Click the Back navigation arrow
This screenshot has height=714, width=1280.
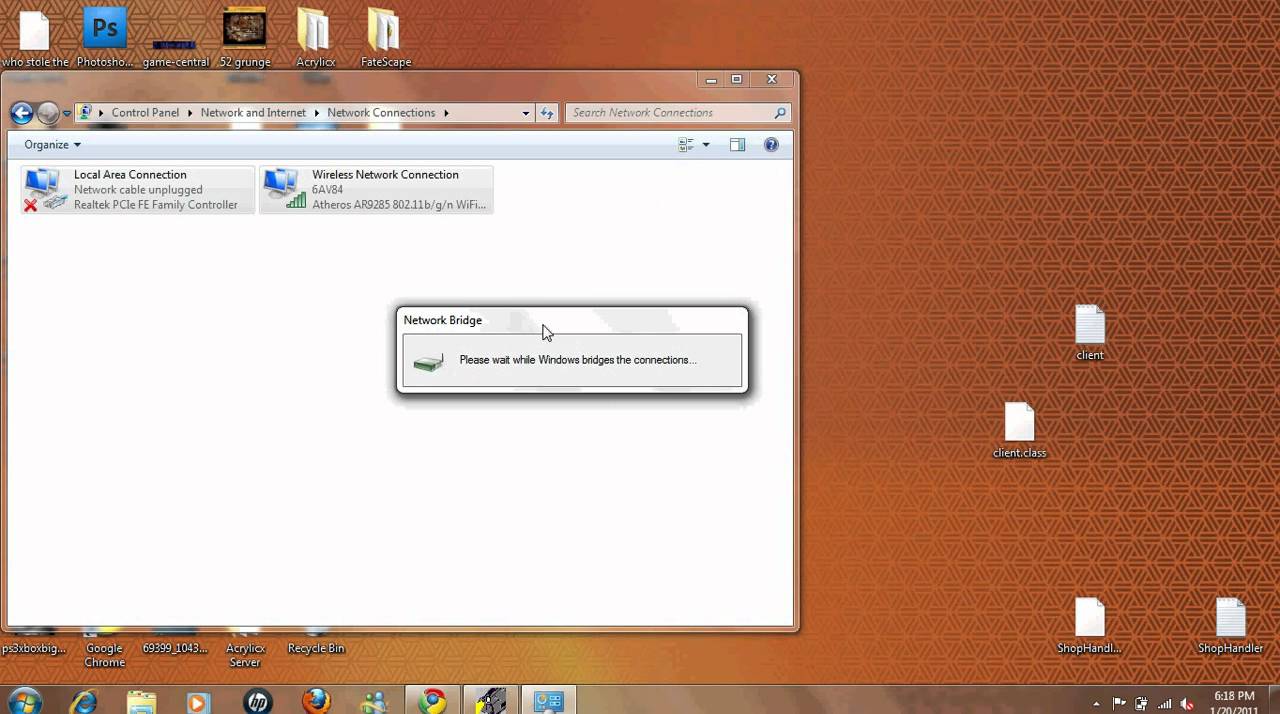tap(21, 113)
